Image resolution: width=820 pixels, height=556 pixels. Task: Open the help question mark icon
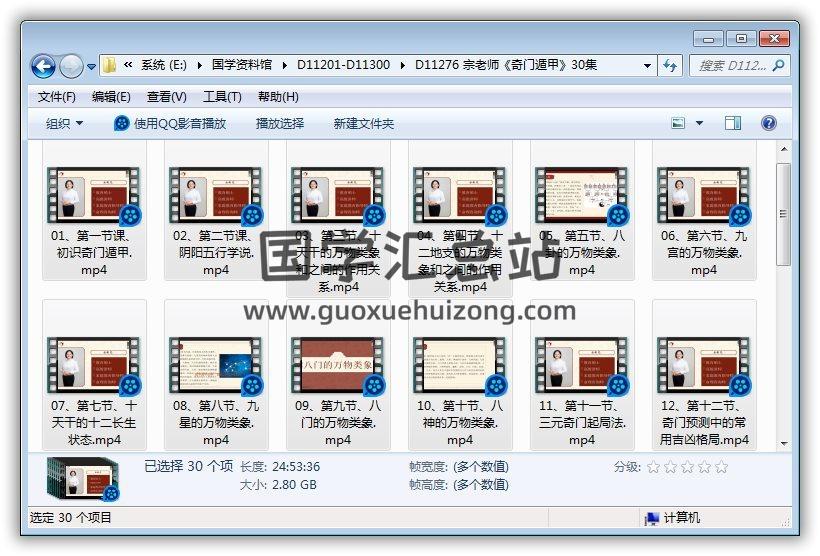[x=768, y=123]
